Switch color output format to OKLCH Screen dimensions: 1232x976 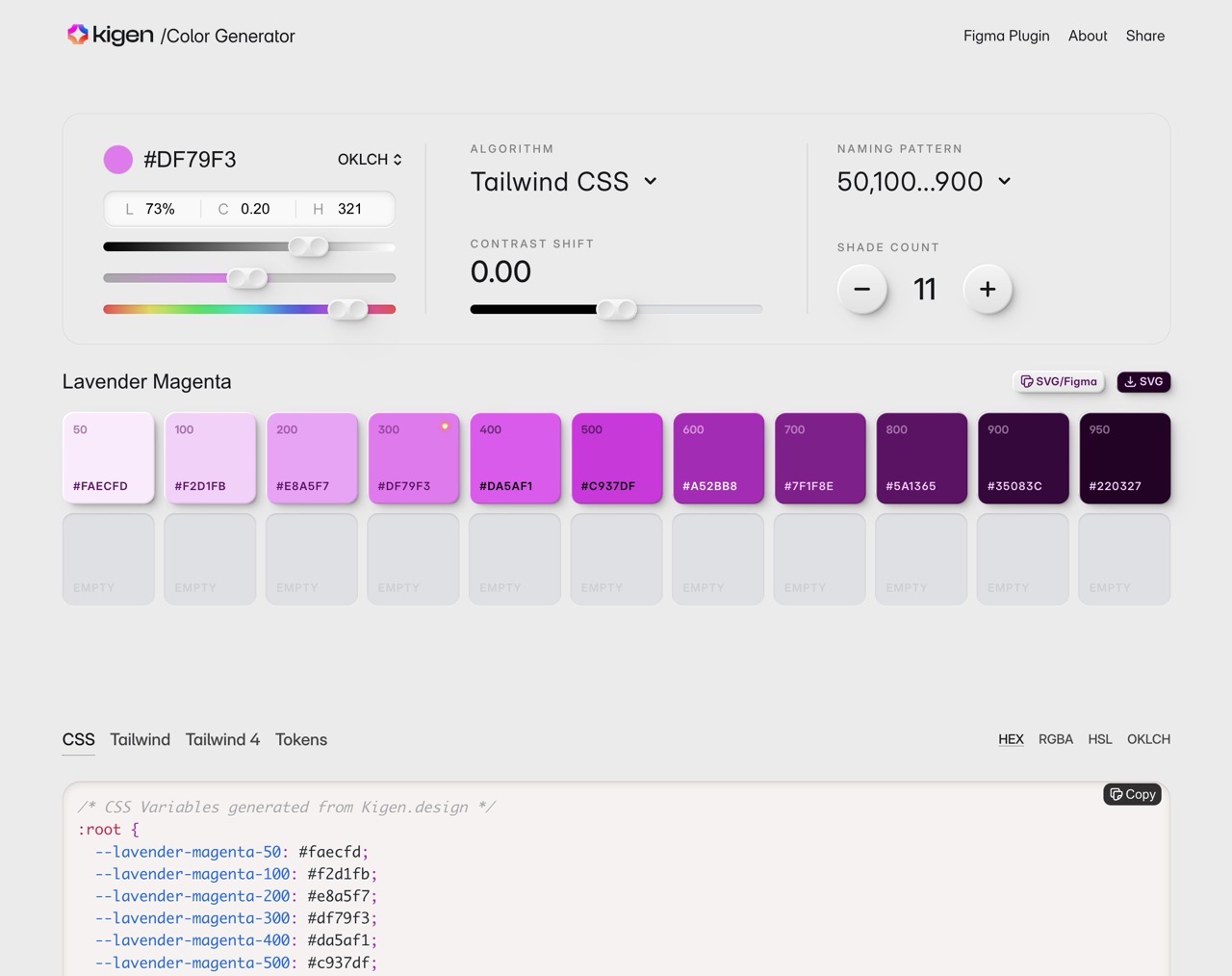coord(1148,739)
